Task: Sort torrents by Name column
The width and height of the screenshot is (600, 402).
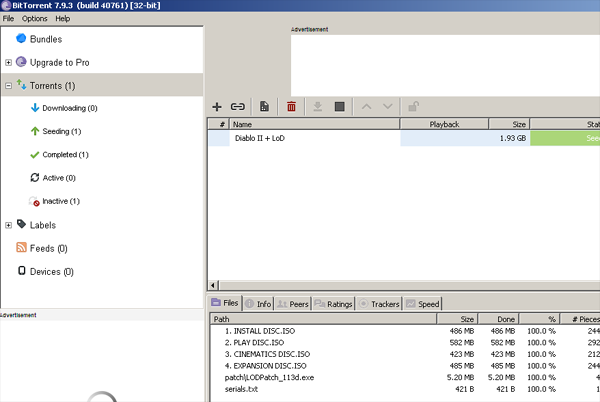Action: (x=314, y=124)
